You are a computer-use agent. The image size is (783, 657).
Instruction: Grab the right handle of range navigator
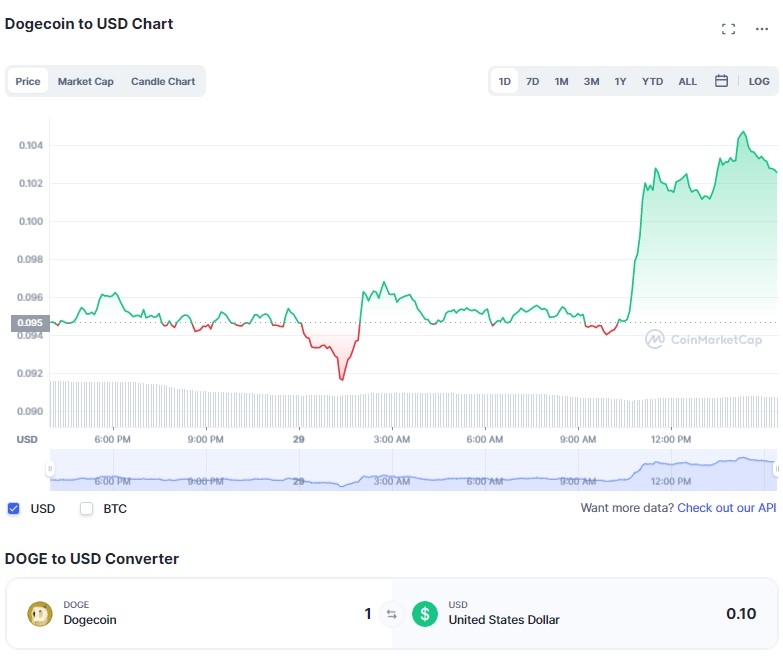coord(777,469)
